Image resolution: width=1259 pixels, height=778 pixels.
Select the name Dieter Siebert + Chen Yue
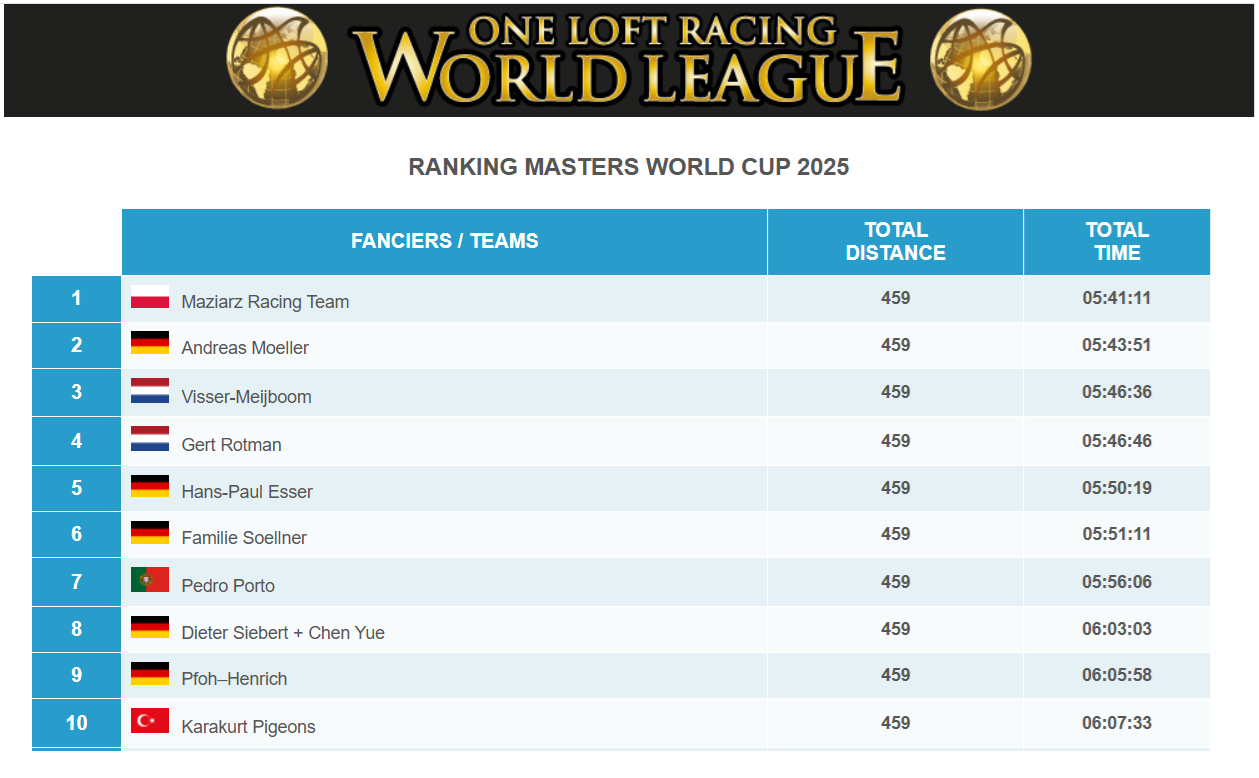pyautogui.click(x=283, y=633)
